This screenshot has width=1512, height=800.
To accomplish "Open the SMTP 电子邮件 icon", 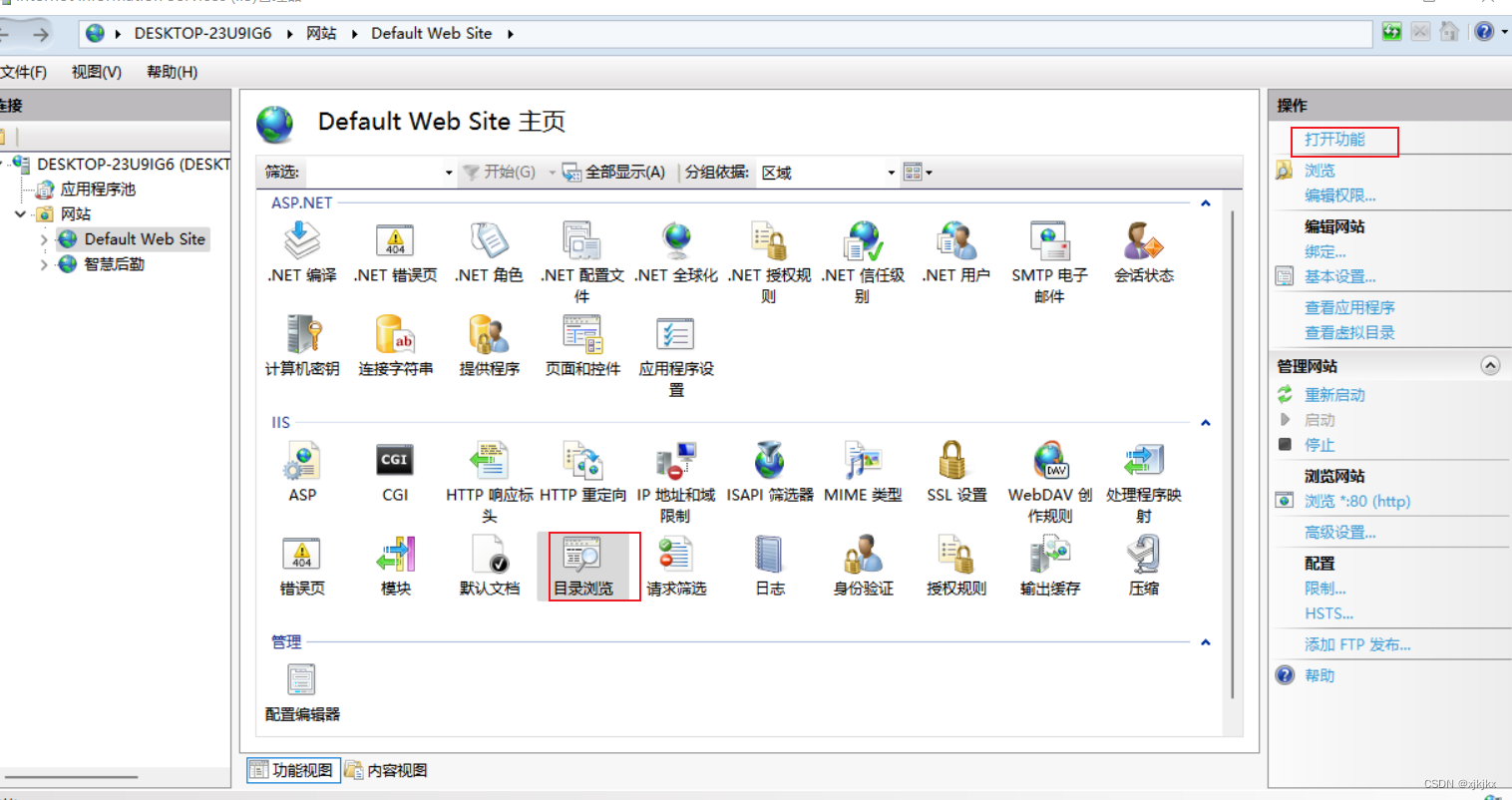I will click(1049, 240).
